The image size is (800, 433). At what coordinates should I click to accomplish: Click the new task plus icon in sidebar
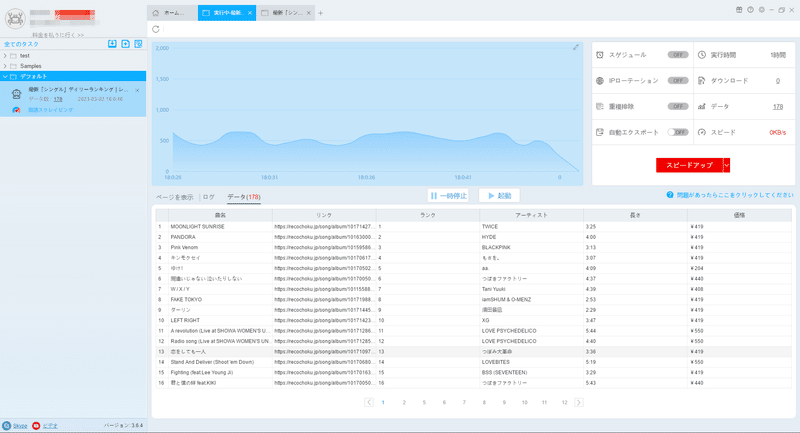pos(126,44)
